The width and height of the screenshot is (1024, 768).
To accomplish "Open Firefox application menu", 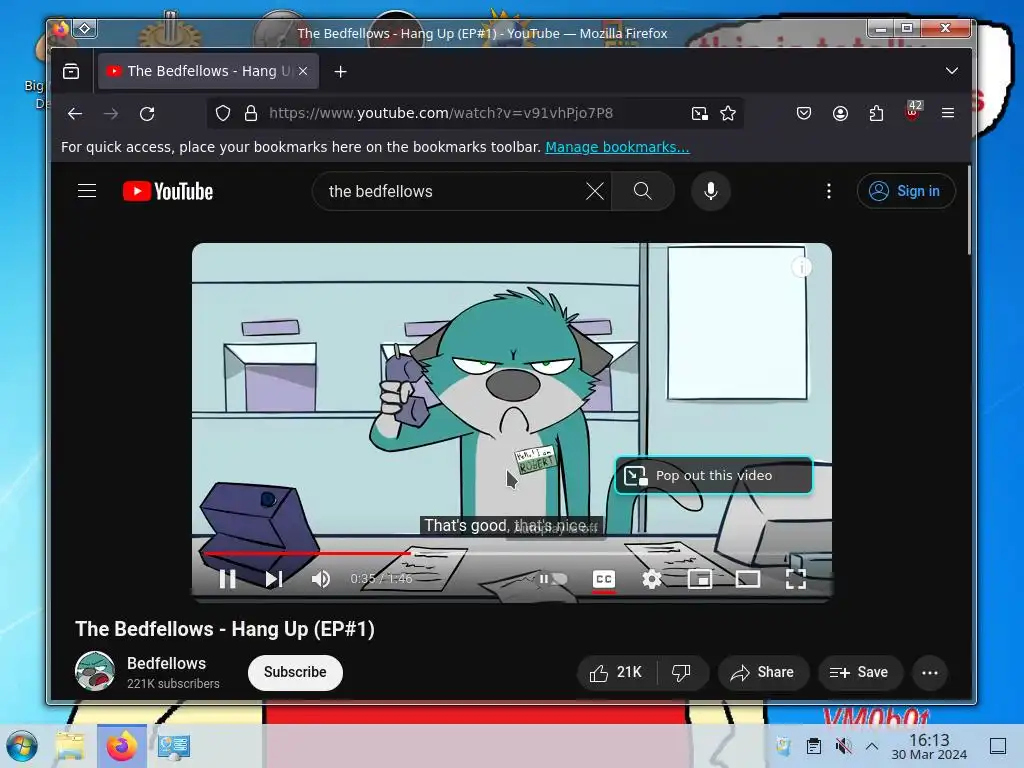I will pyautogui.click(x=948, y=113).
